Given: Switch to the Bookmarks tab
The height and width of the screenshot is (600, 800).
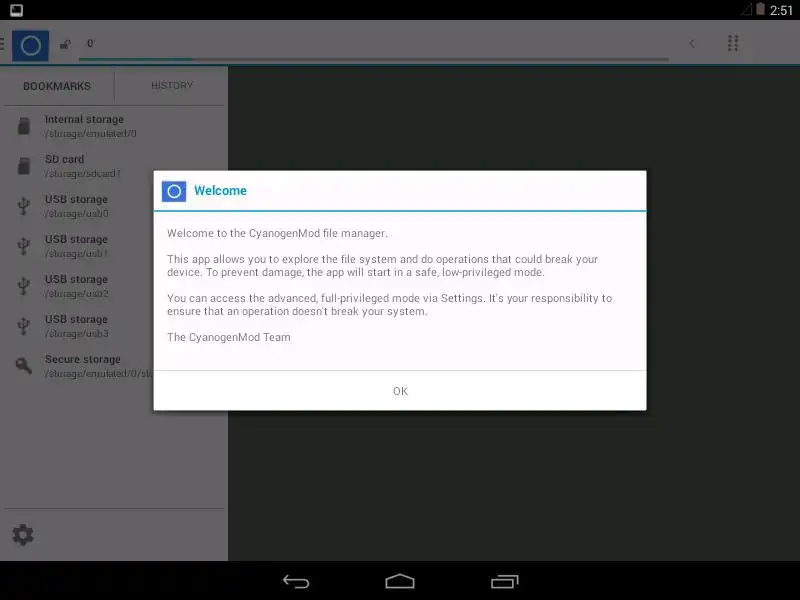Looking at the screenshot, I should tap(57, 86).
